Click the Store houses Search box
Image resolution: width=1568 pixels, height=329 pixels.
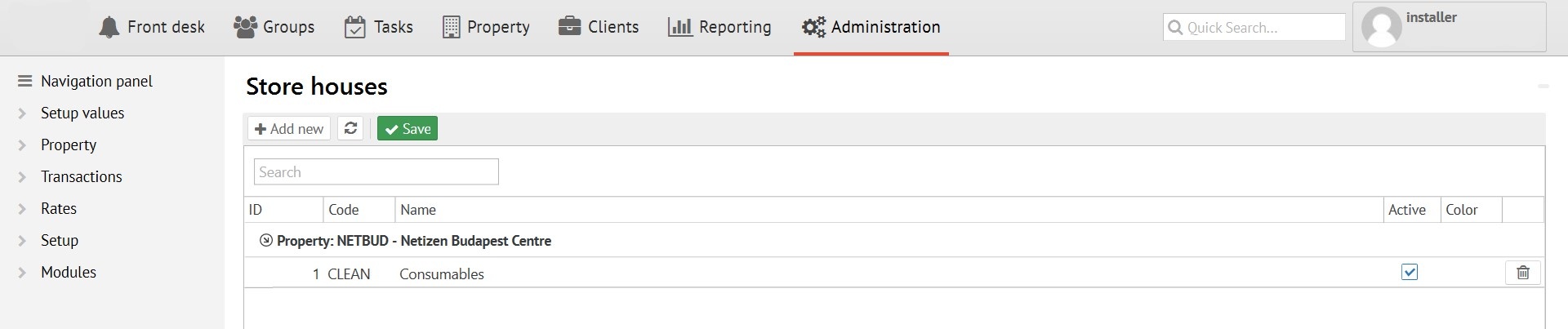pyautogui.click(x=376, y=171)
